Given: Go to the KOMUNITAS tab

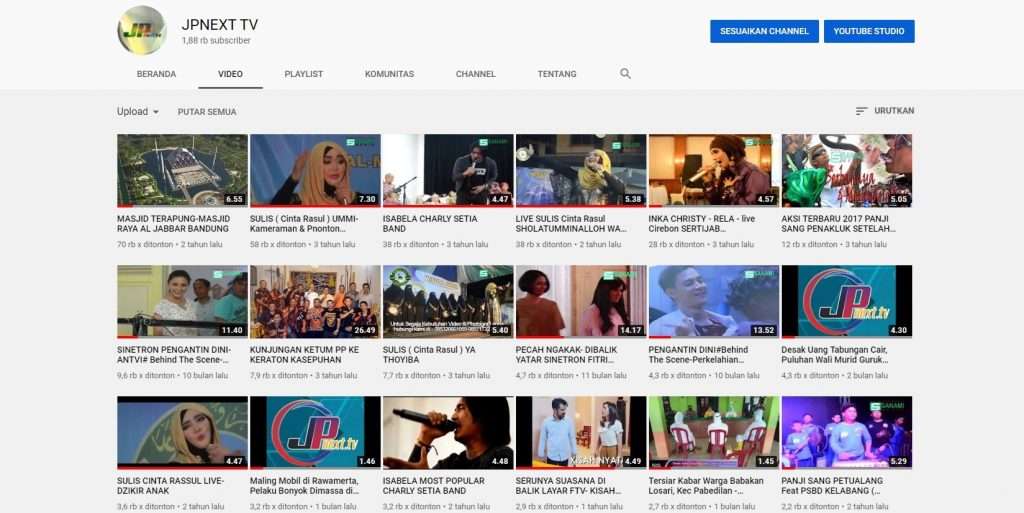Looking at the screenshot, I should (389, 74).
